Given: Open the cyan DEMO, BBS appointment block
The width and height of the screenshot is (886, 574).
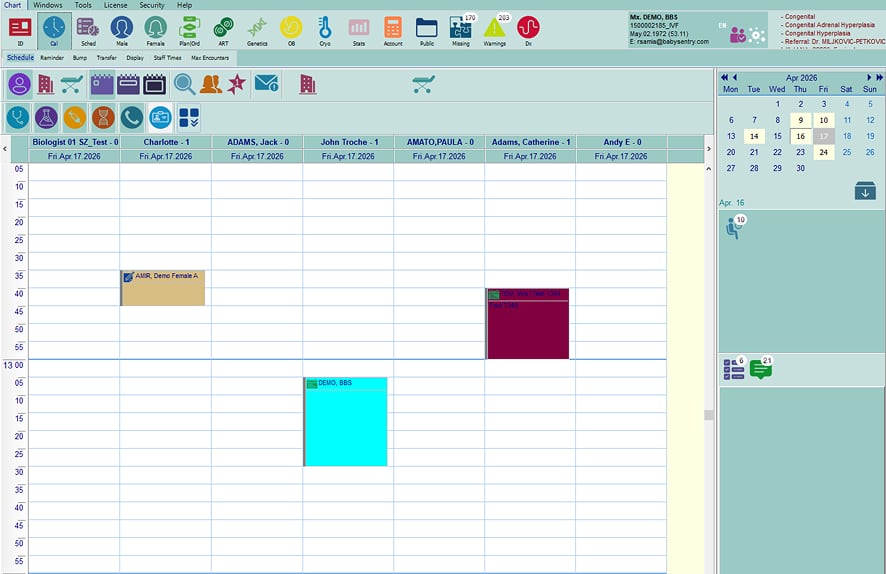Looking at the screenshot, I should pos(345,421).
